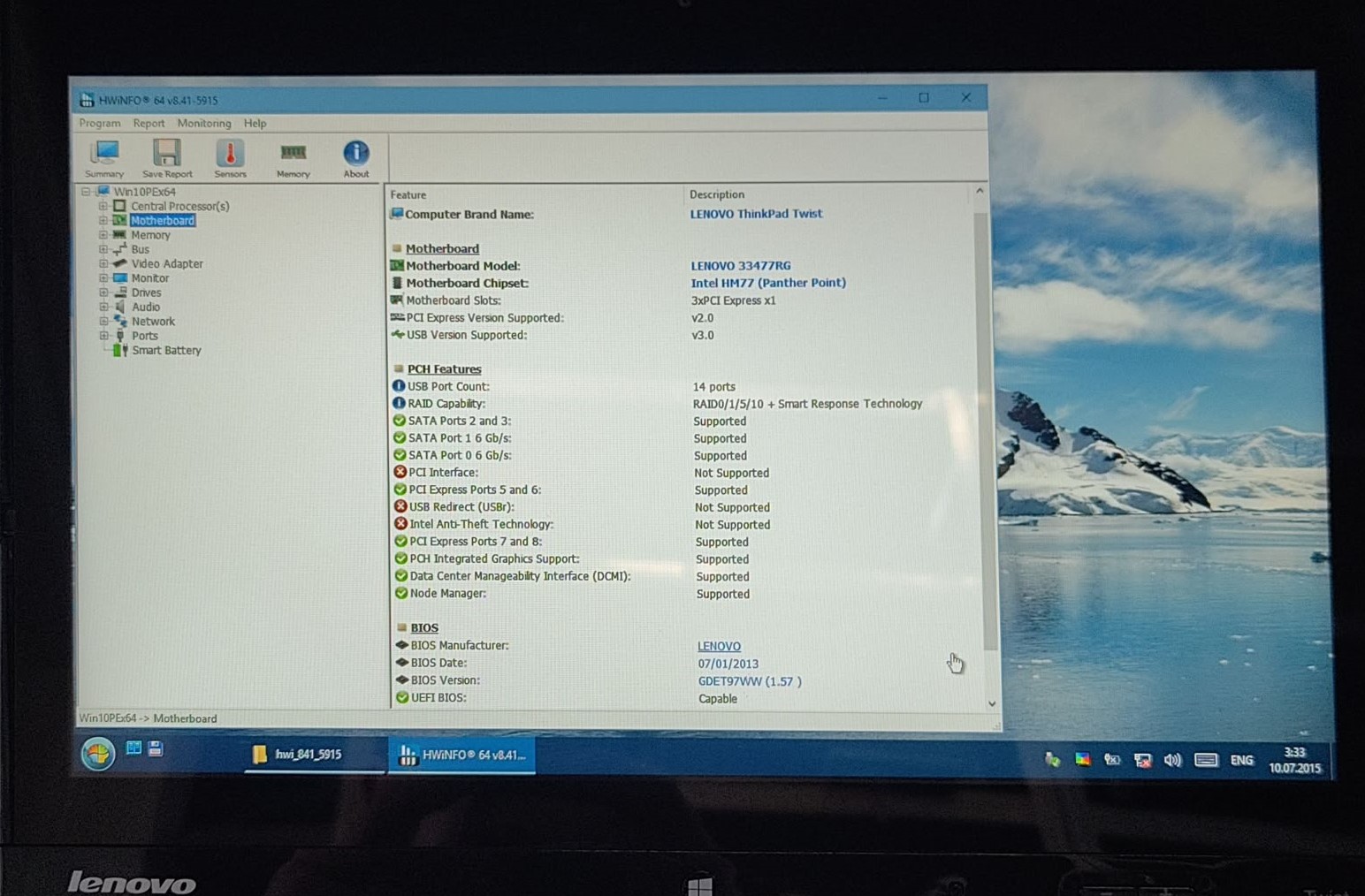
Task: Select Central Processor(s) in the tree
Action: point(180,206)
